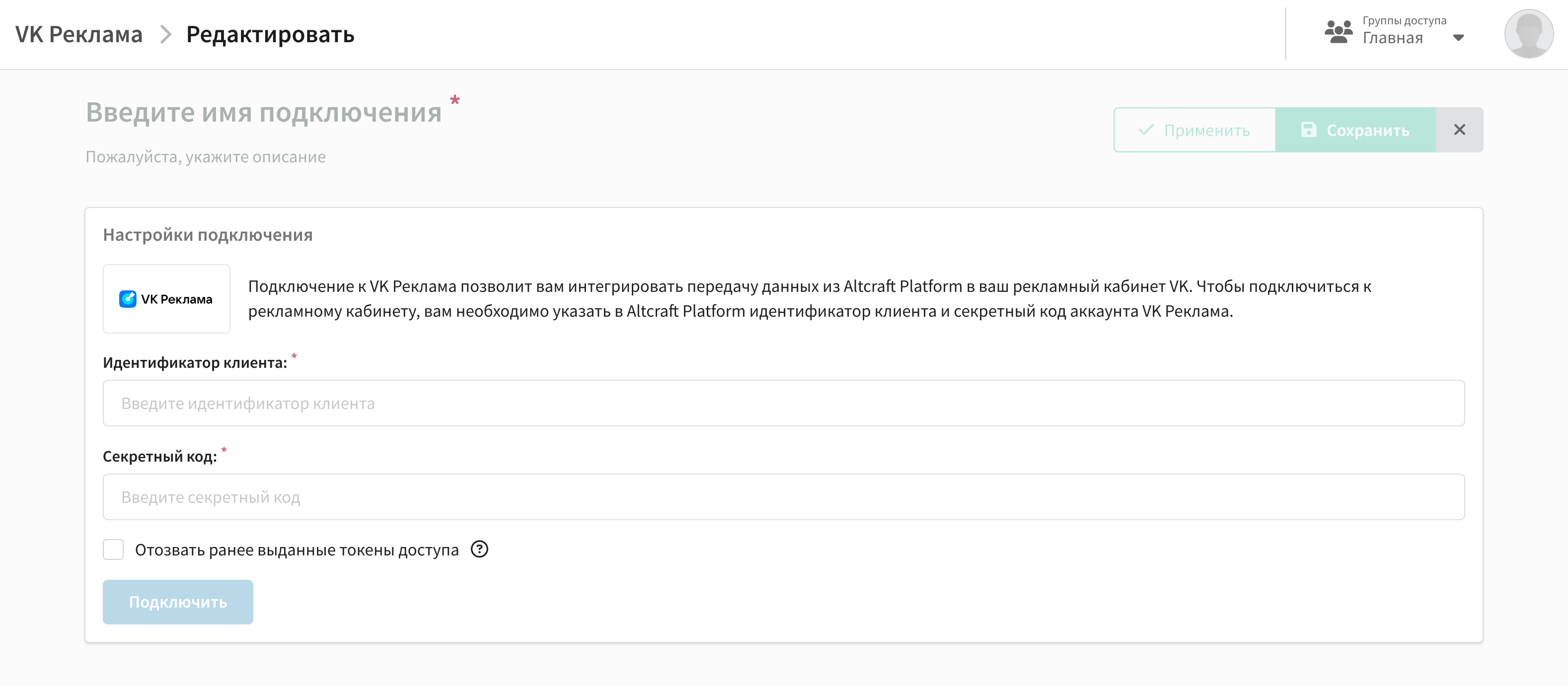
Task: Go to VK Реклама breadcrumb
Action: tap(78, 35)
